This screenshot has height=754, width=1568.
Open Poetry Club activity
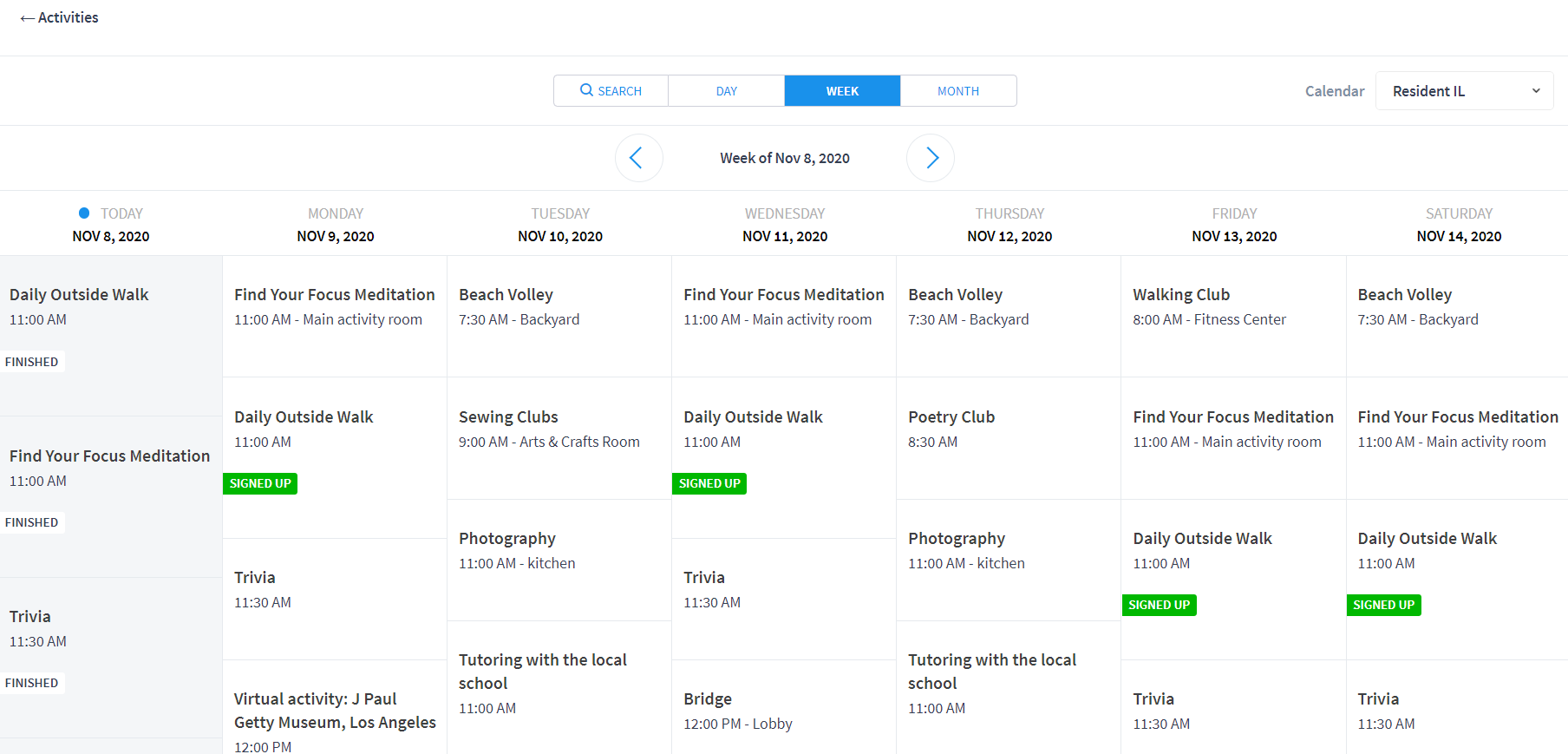tap(1009, 438)
